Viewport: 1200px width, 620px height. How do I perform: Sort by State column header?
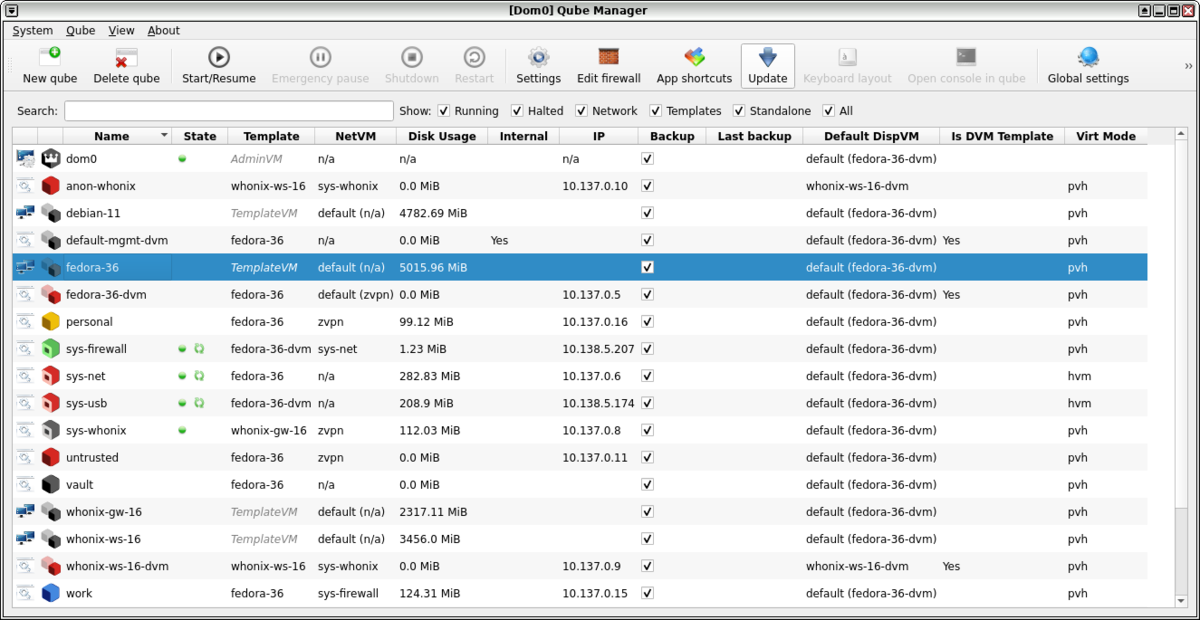(200, 136)
